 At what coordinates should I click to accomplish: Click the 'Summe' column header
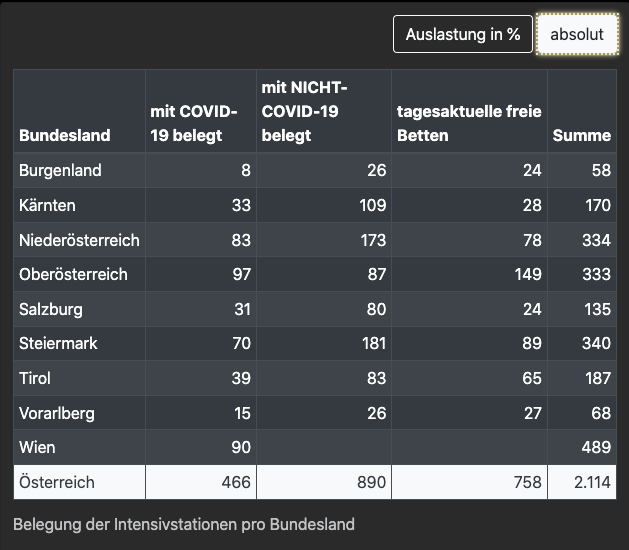(x=580, y=135)
